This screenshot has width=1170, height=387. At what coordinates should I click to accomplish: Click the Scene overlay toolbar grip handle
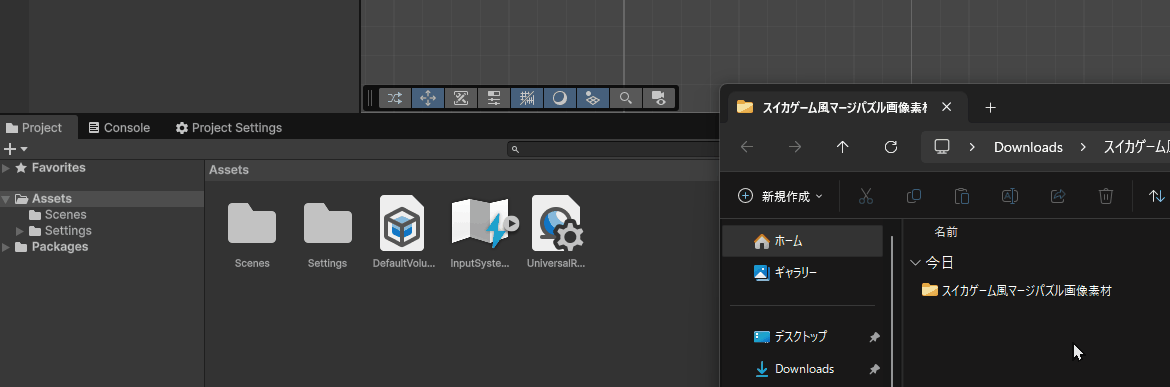(x=371, y=98)
